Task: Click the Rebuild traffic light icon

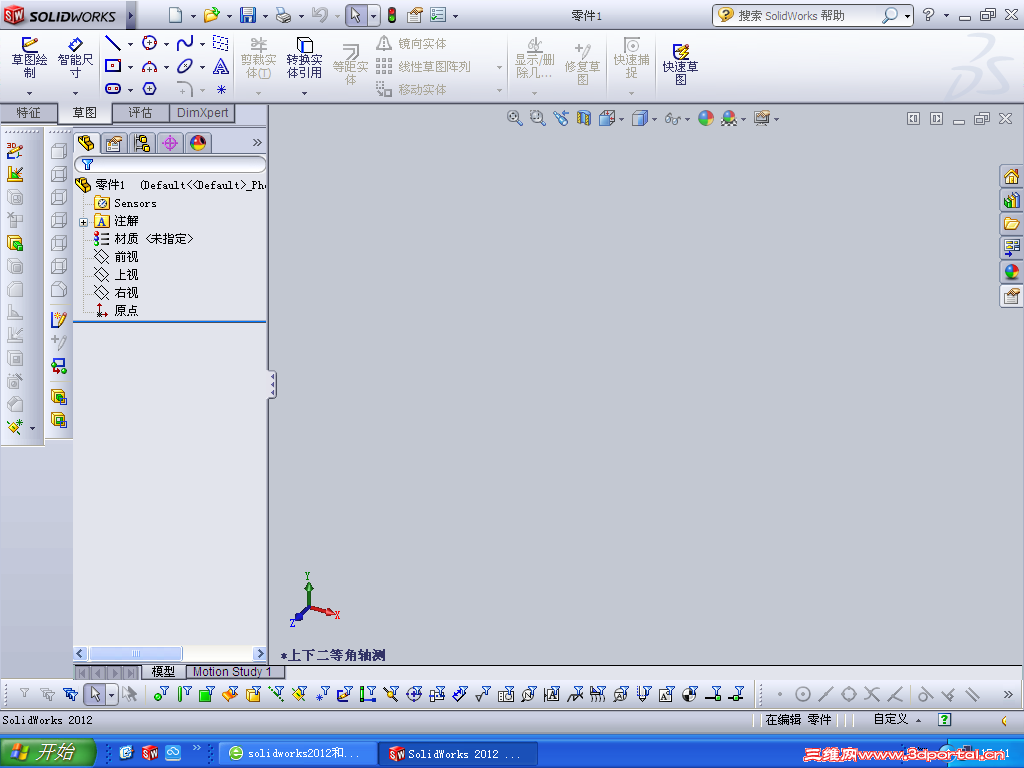Action: tap(392, 15)
